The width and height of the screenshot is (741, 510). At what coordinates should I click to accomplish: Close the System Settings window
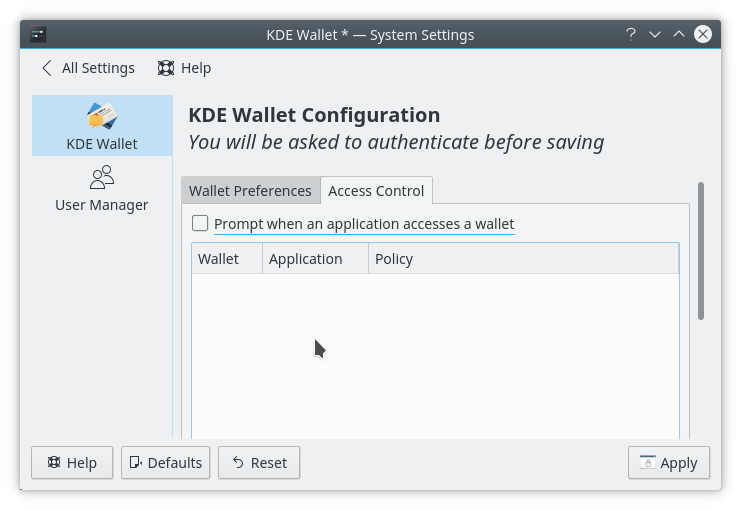703,34
